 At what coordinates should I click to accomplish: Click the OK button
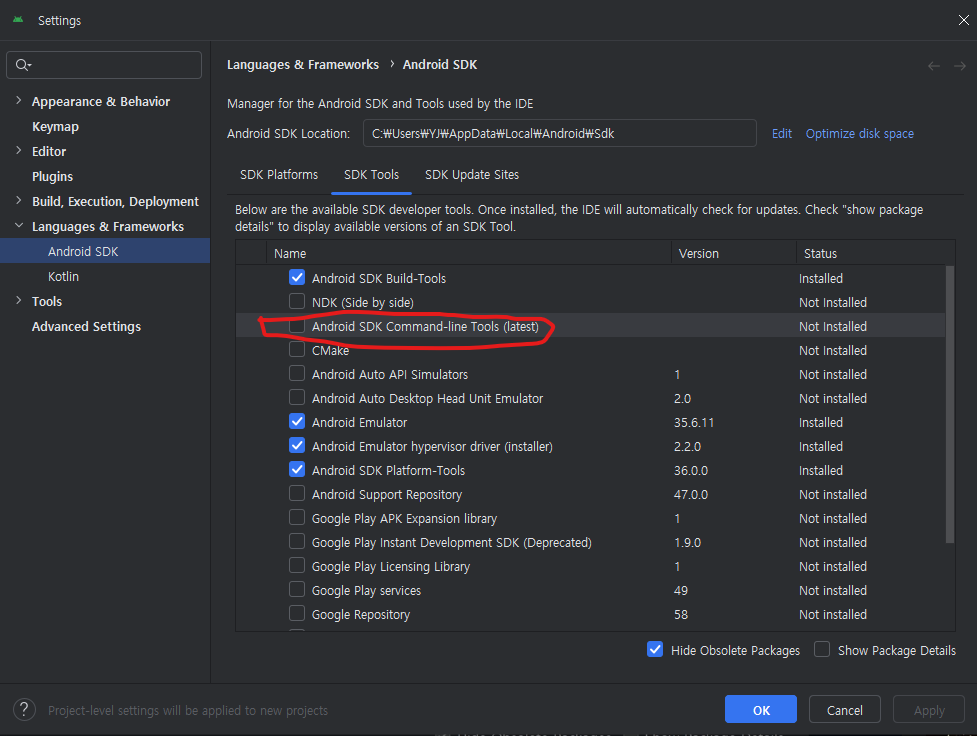761,709
